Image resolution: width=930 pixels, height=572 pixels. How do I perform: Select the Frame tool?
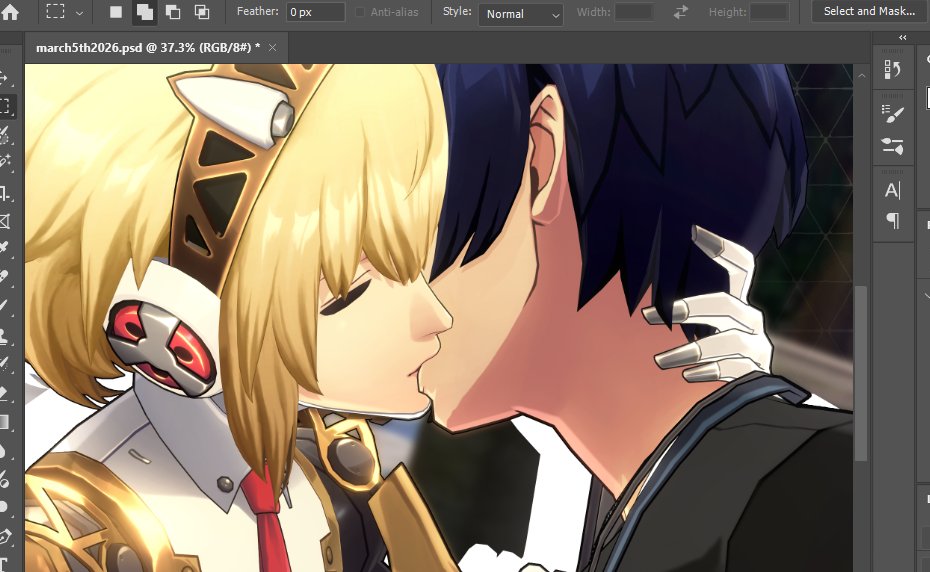[4, 221]
